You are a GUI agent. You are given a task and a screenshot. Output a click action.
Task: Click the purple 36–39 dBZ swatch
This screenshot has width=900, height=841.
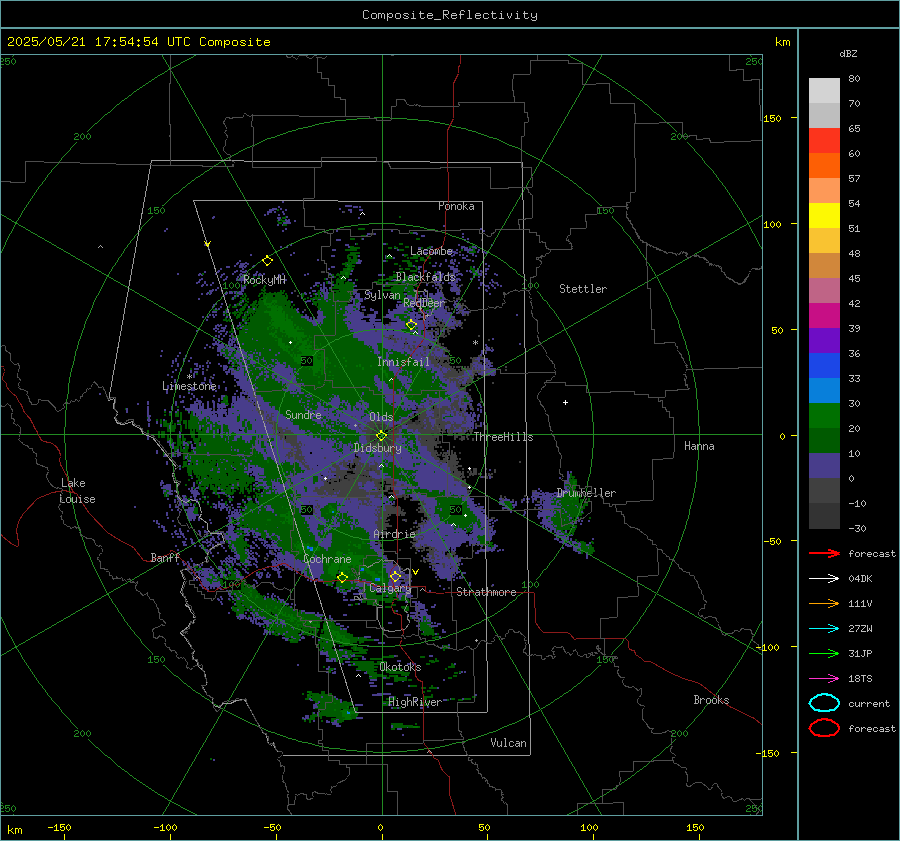[824, 341]
